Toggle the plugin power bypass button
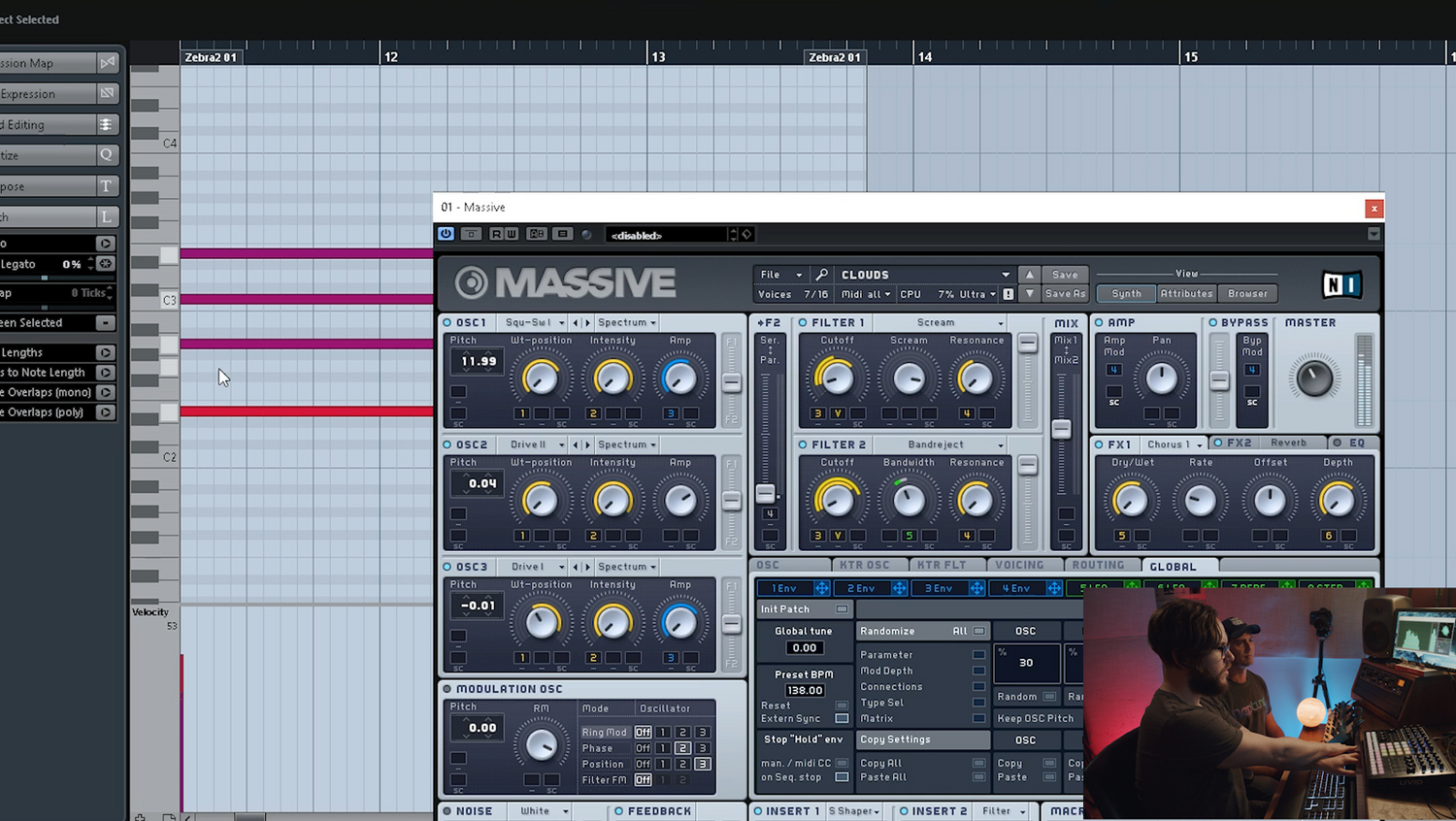 point(446,234)
